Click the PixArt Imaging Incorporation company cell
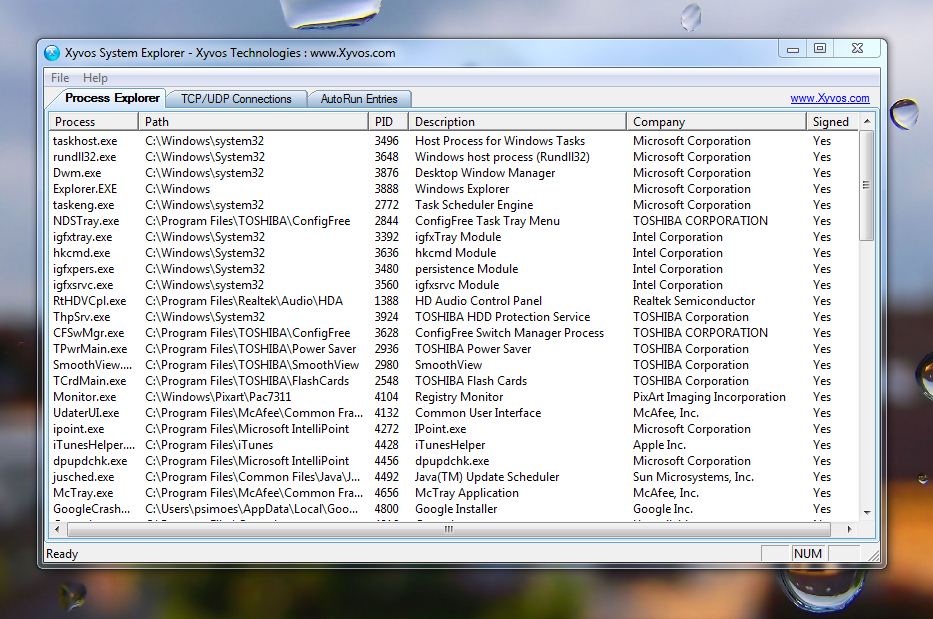This screenshot has height=619, width=933. coord(709,397)
